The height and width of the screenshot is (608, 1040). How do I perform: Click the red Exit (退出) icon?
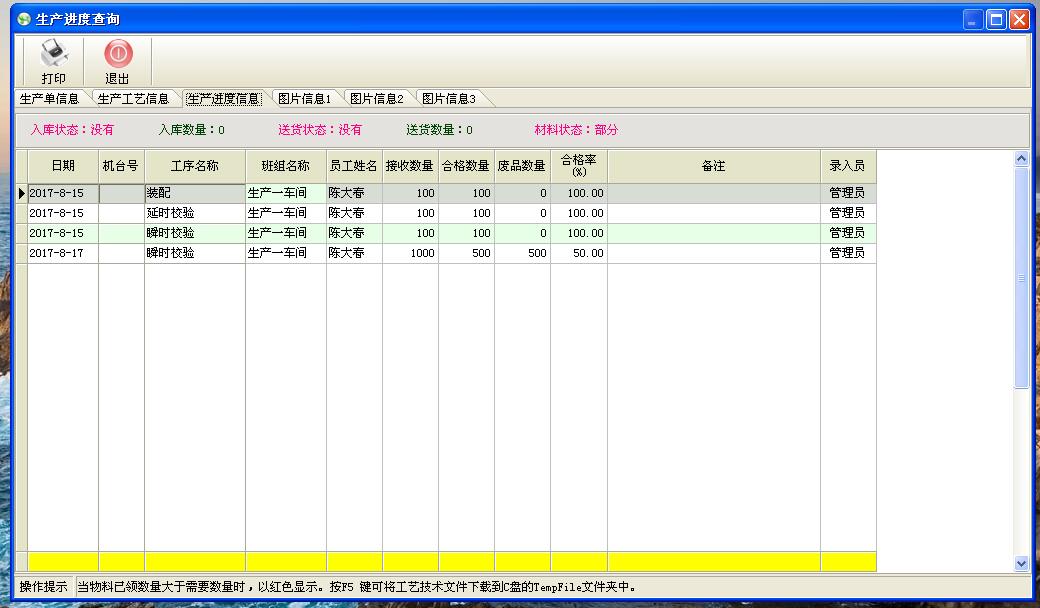[117, 54]
